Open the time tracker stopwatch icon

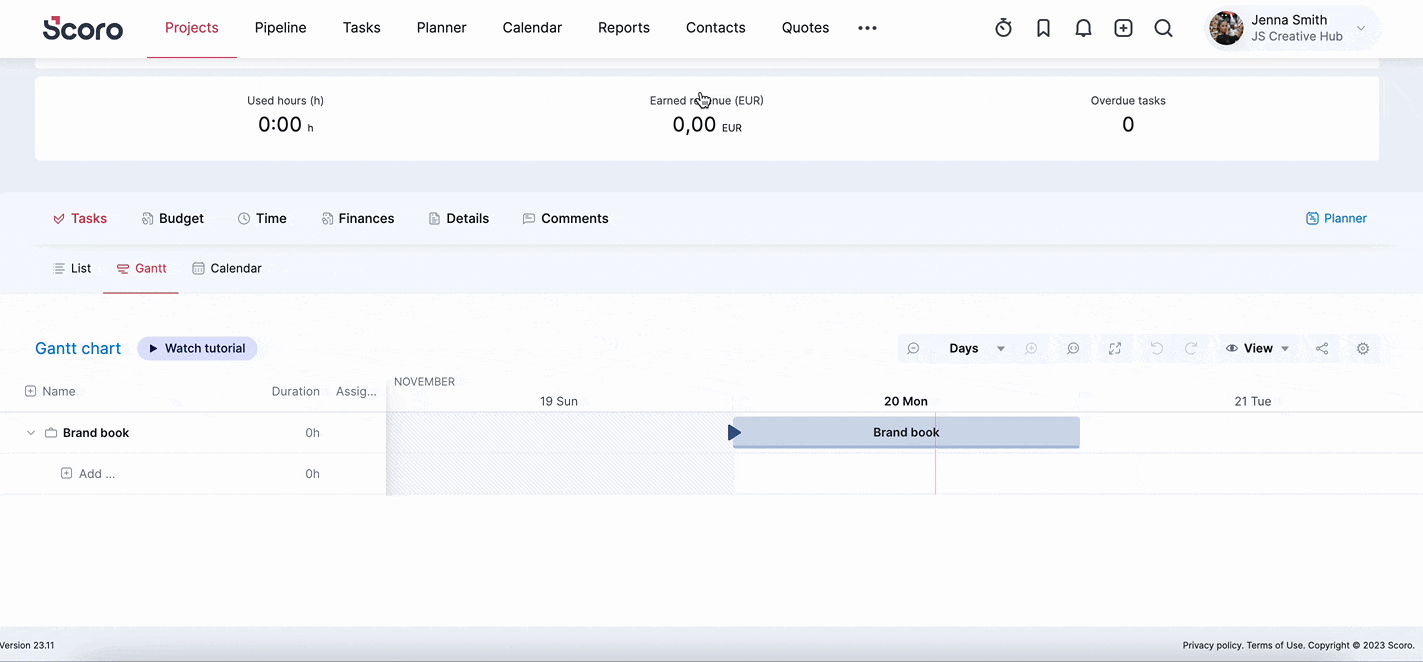[1003, 28]
